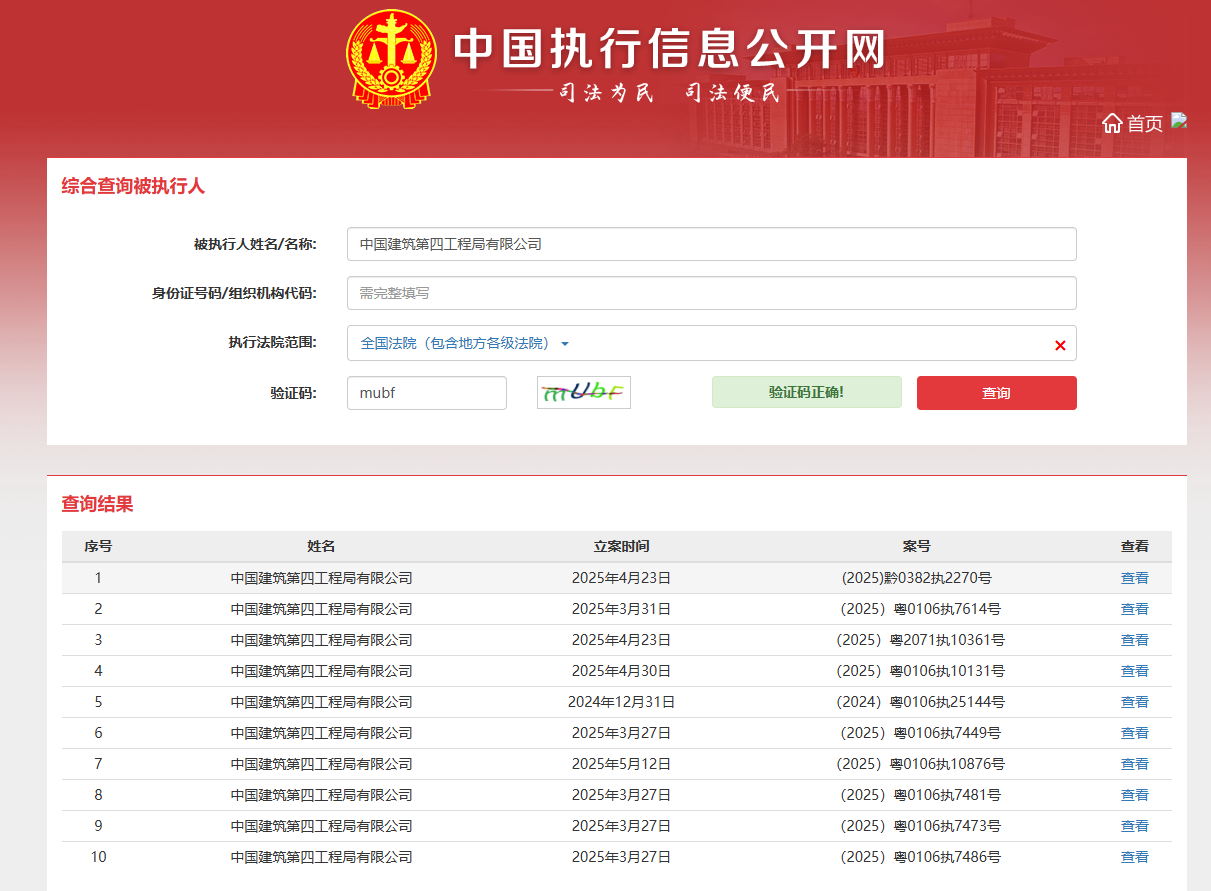The width and height of the screenshot is (1211, 891).
Task: Click the home icon beside 首页
Action: click(x=1112, y=123)
